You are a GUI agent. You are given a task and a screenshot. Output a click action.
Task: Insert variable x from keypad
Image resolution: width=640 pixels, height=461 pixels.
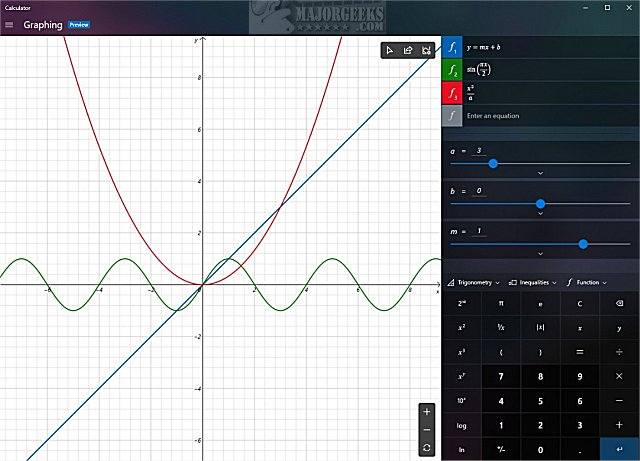click(580, 327)
